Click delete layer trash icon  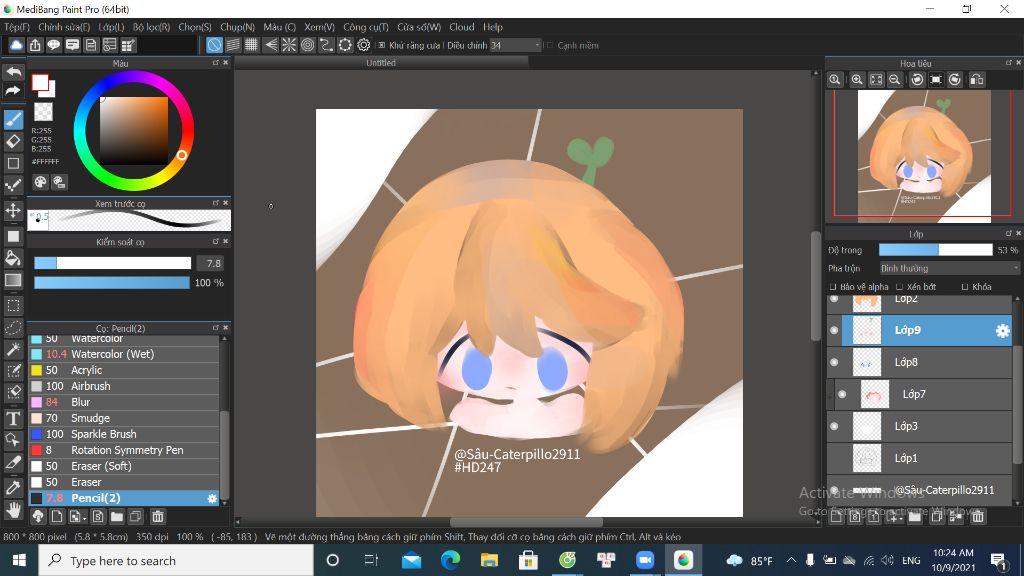click(977, 517)
